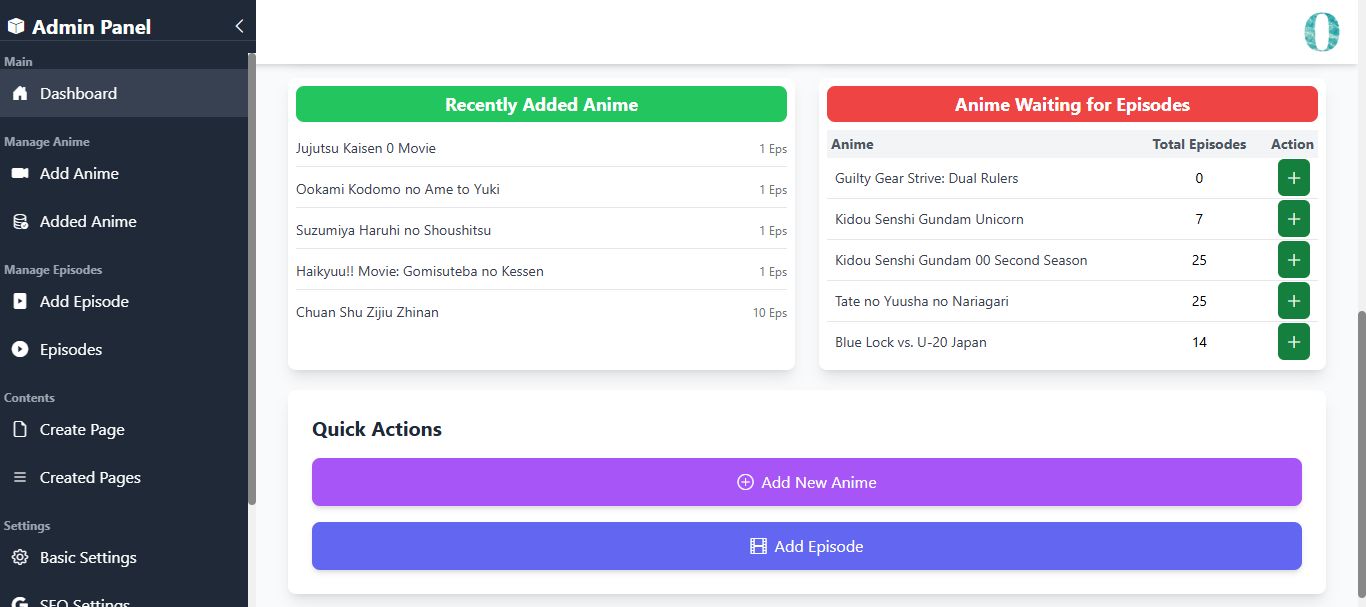Collapse the Admin Panel sidebar

[239, 27]
